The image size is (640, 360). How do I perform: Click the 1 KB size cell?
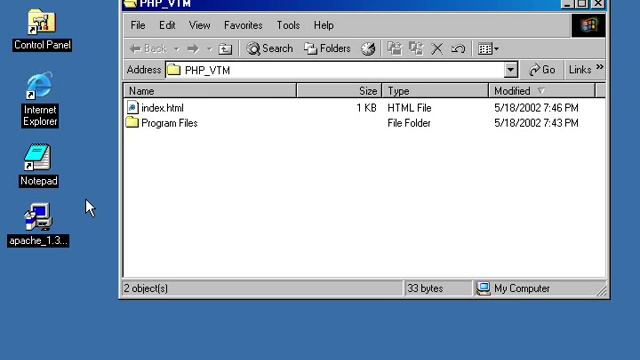click(x=366, y=108)
